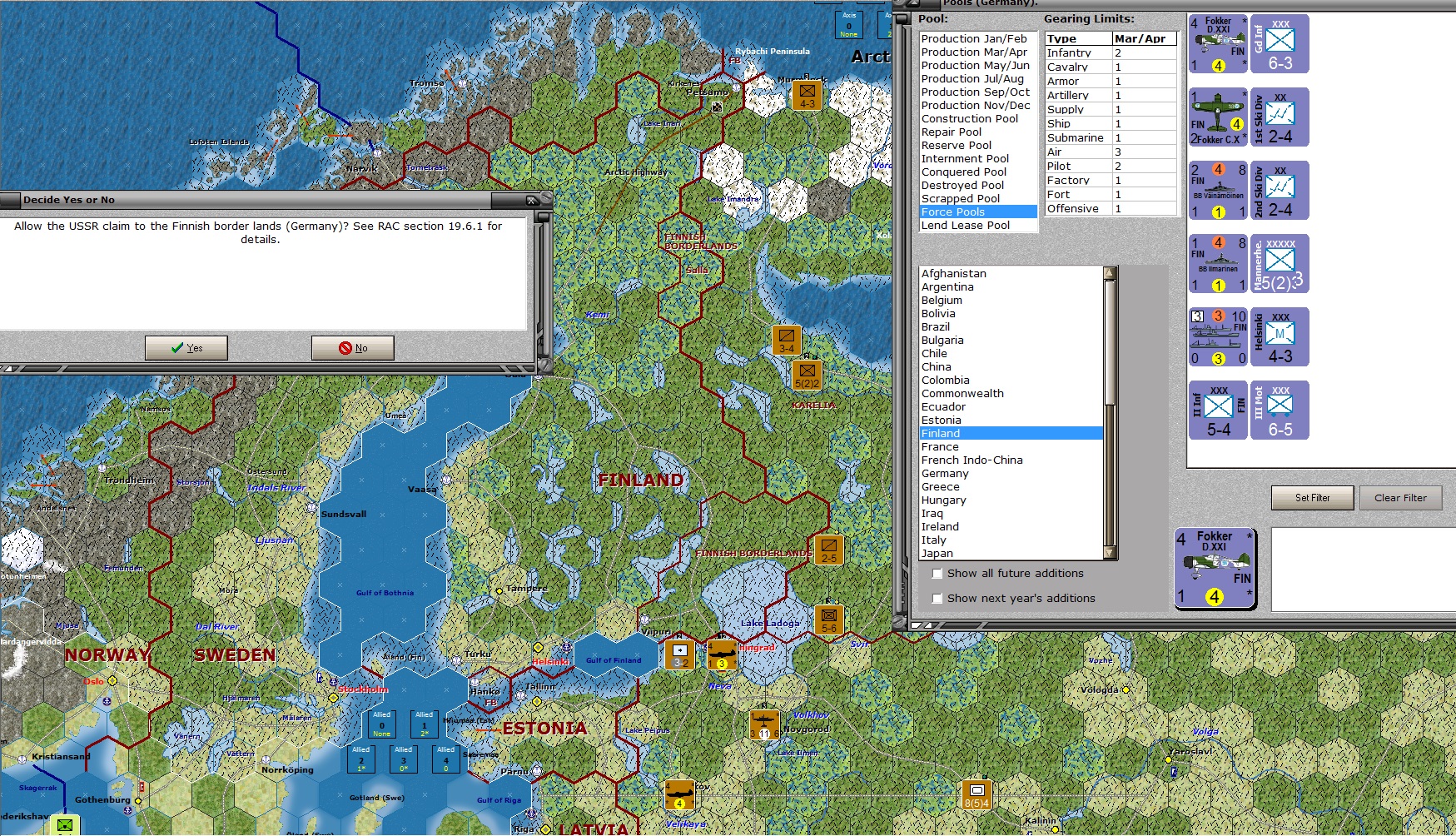Open the Lend Lease Pool list entry
Screen dimensions: 1456x836
[978, 226]
